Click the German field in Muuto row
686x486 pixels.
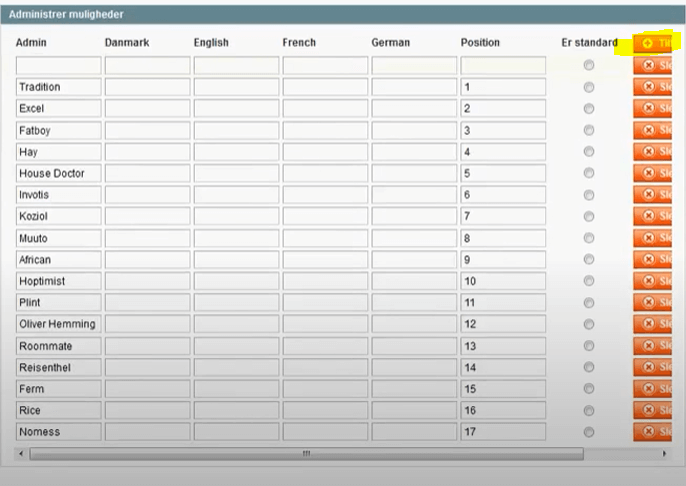tap(414, 238)
